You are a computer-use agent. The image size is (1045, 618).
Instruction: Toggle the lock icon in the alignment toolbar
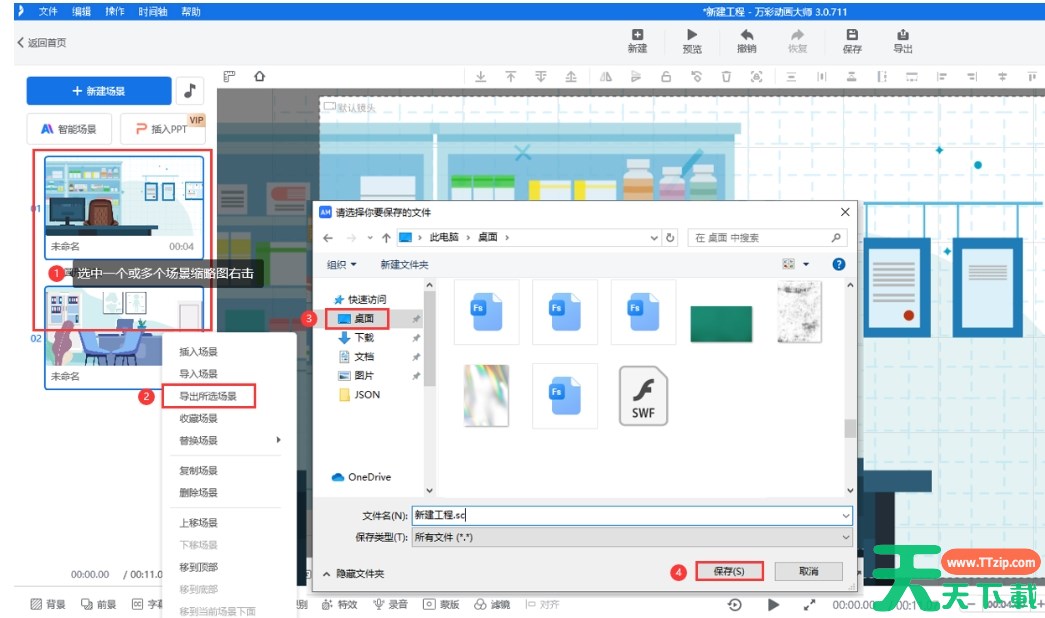pyautogui.click(x=667, y=76)
